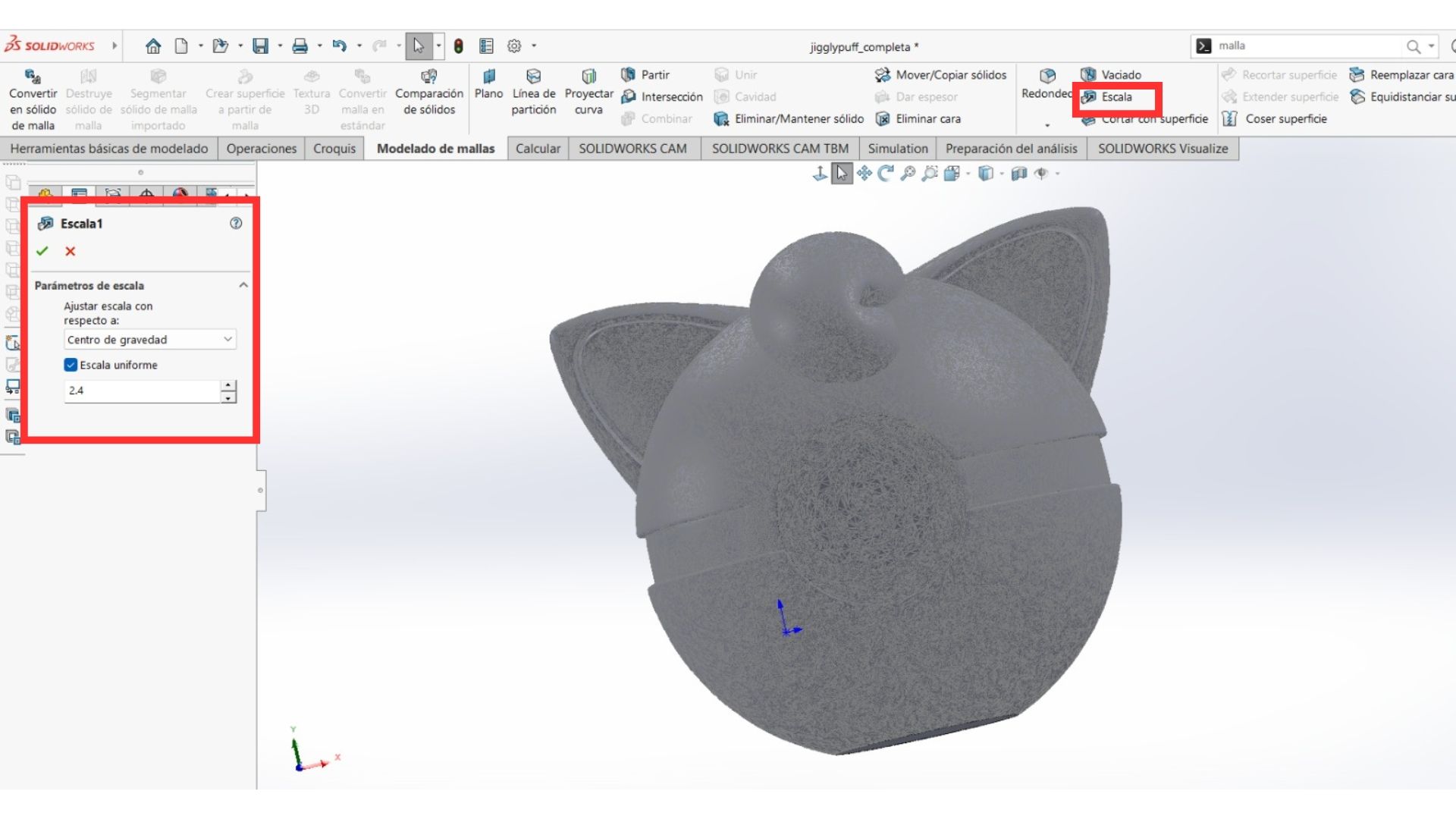Open Escala1 help question mark

(236, 223)
